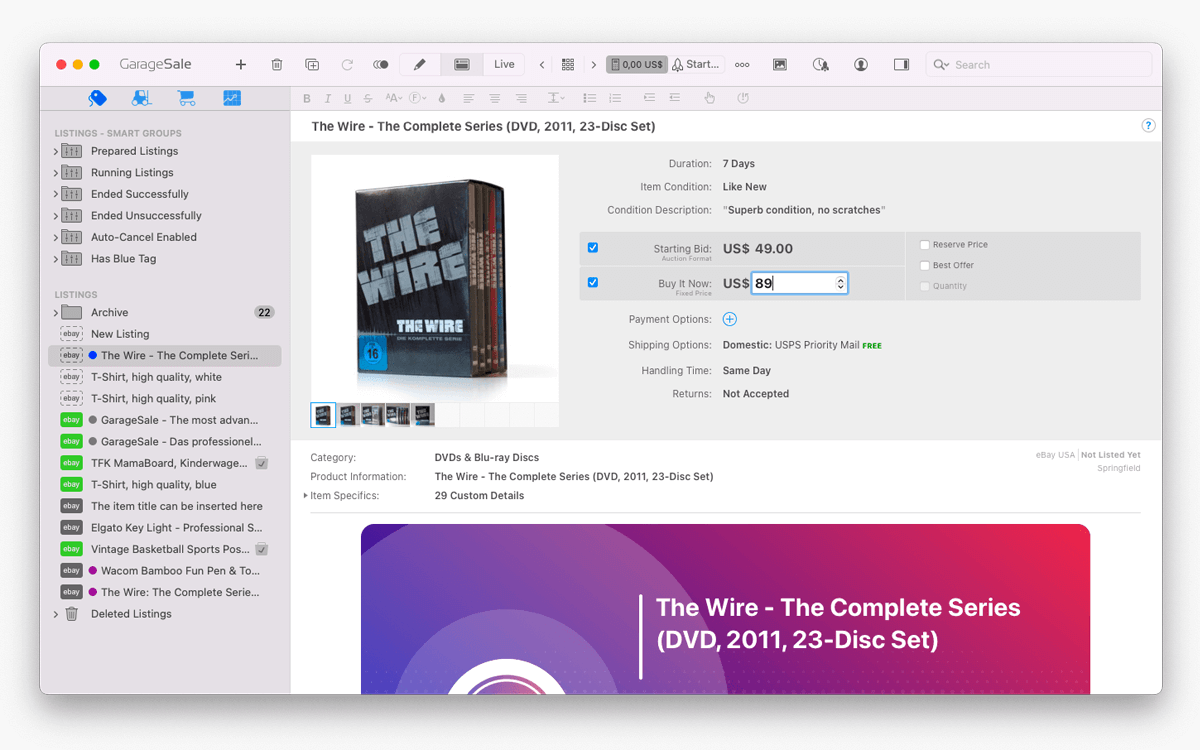The image size is (1200, 750).
Task: Click the help question mark button
Action: (x=1148, y=126)
